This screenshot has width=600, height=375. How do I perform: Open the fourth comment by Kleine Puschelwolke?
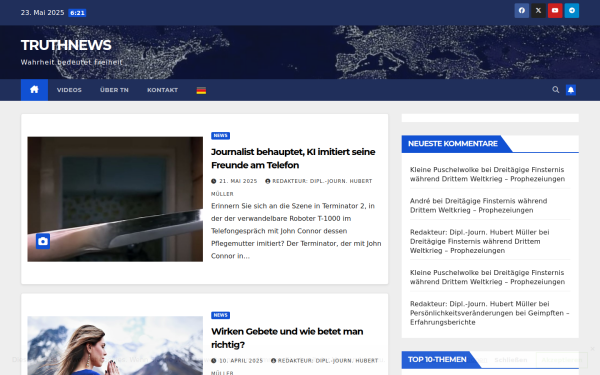[x=487, y=277]
